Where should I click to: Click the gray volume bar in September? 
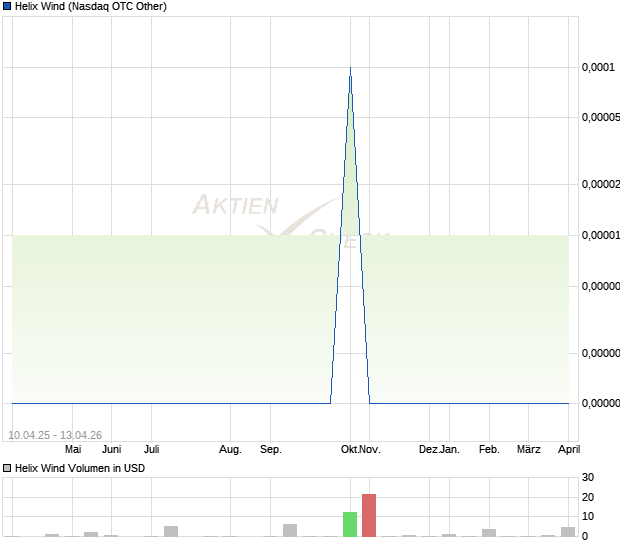click(x=290, y=530)
